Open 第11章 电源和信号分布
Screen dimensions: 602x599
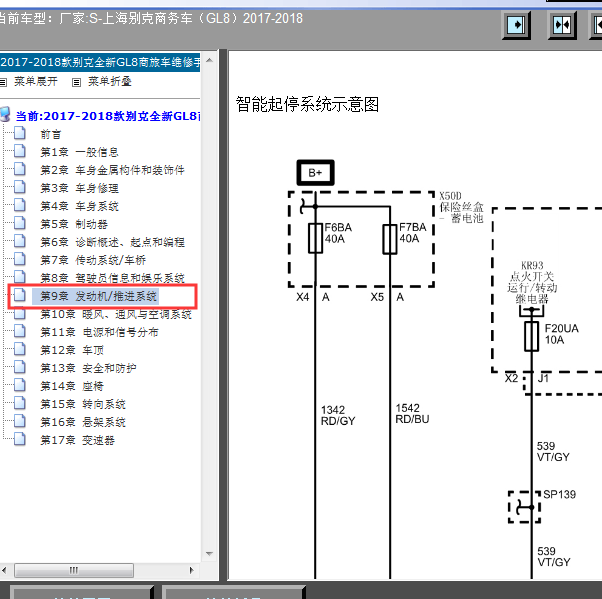tap(99, 332)
